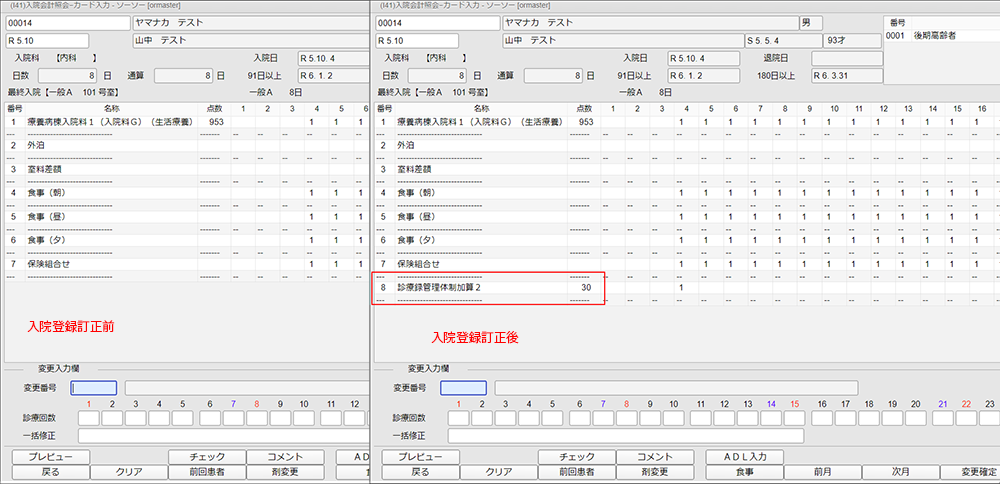
Task: Click 退院日 field in right window
Action: pyautogui.click(x=848, y=58)
